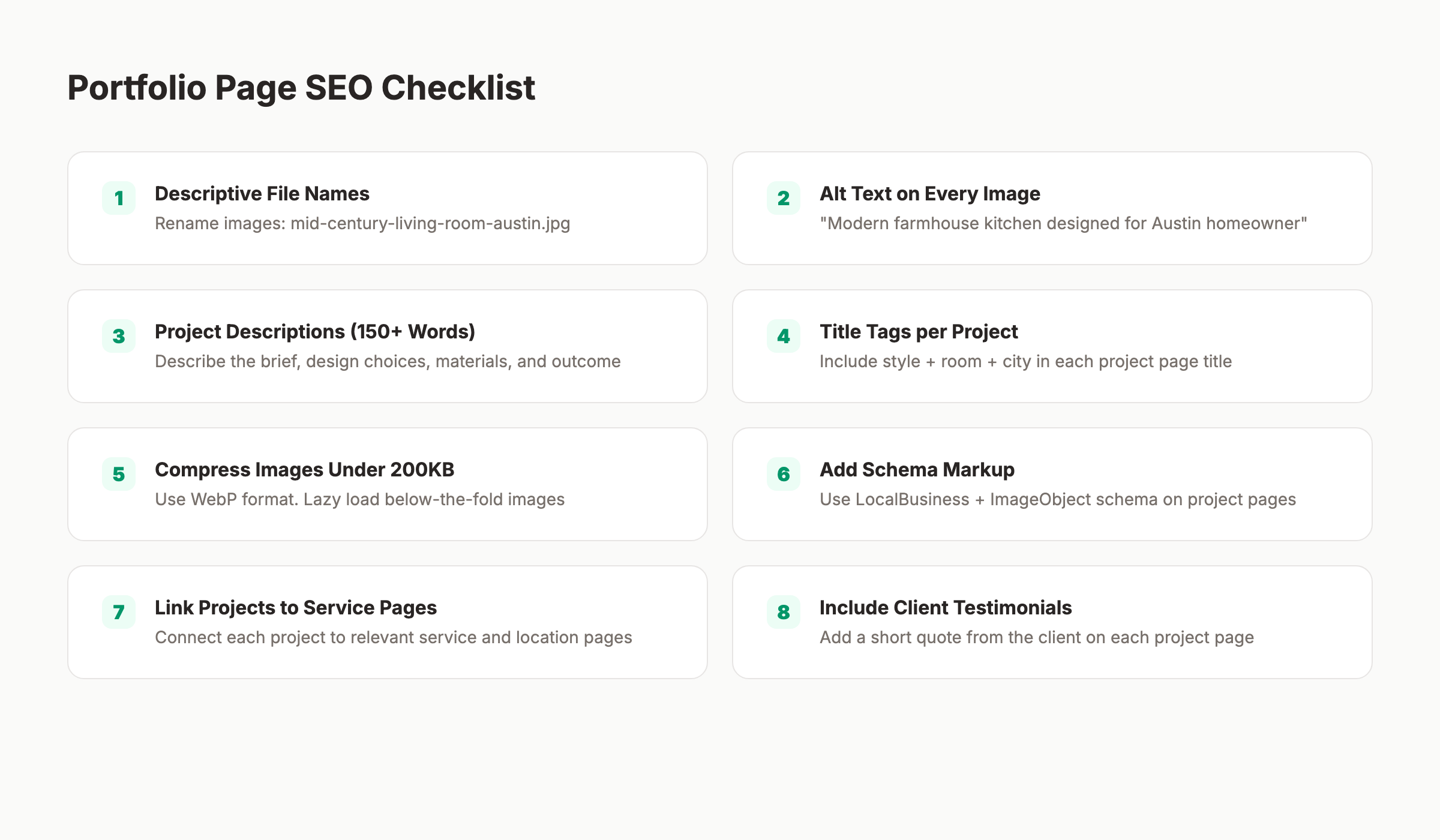Image resolution: width=1440 pixels, height=840 pixels.
Task: Select the Descriptive File Names heading
Action: tap(262, 193)
